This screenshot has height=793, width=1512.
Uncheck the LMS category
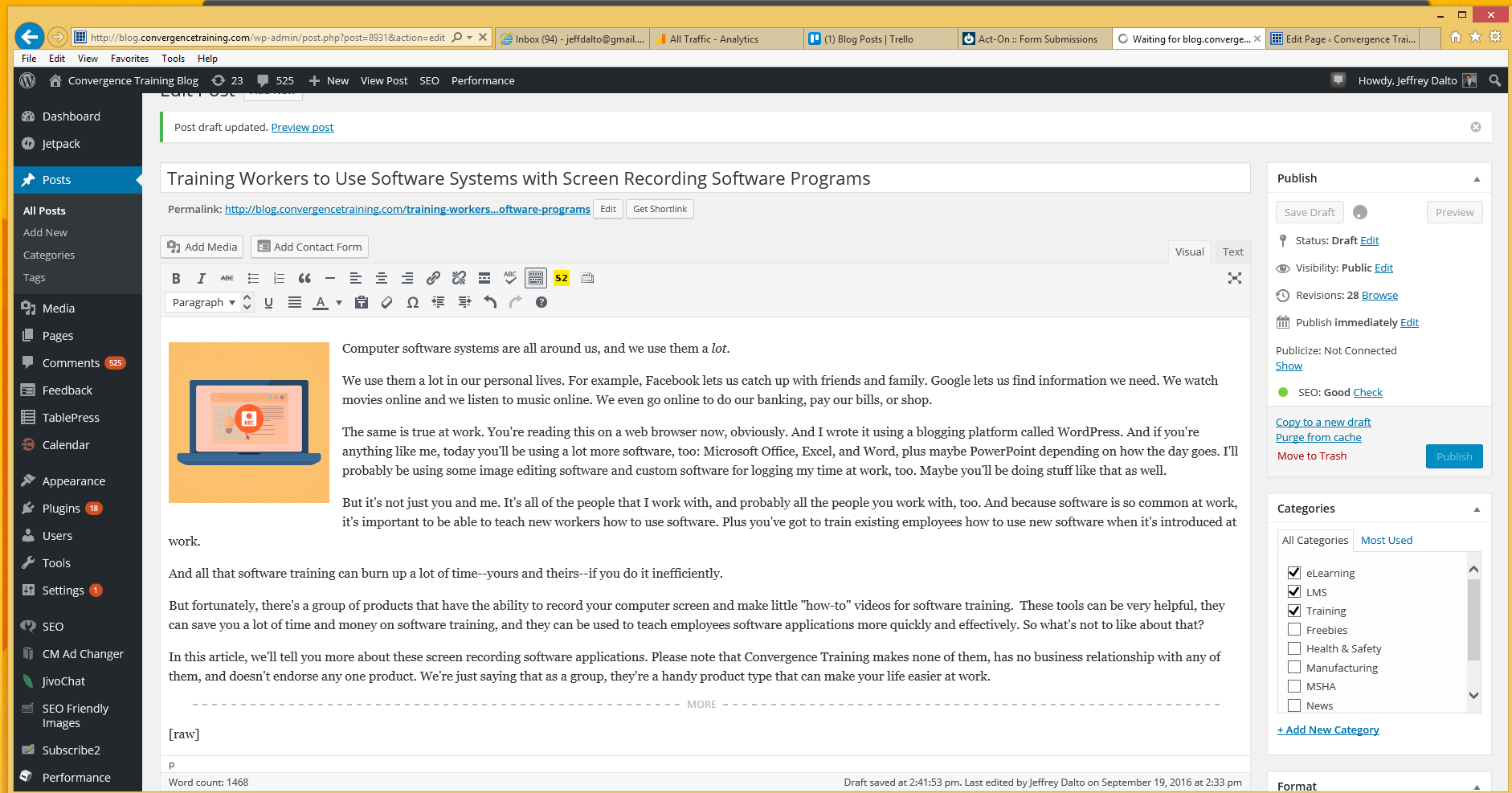point(1294,591)
